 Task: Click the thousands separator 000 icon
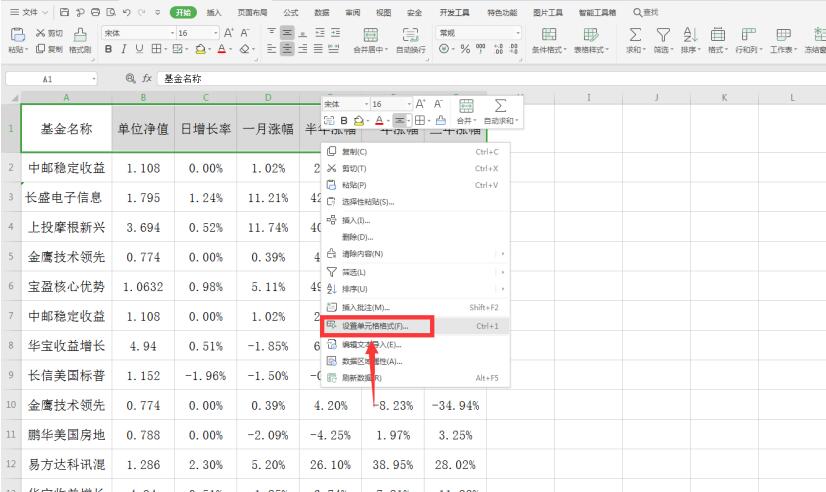click(480, 49)
